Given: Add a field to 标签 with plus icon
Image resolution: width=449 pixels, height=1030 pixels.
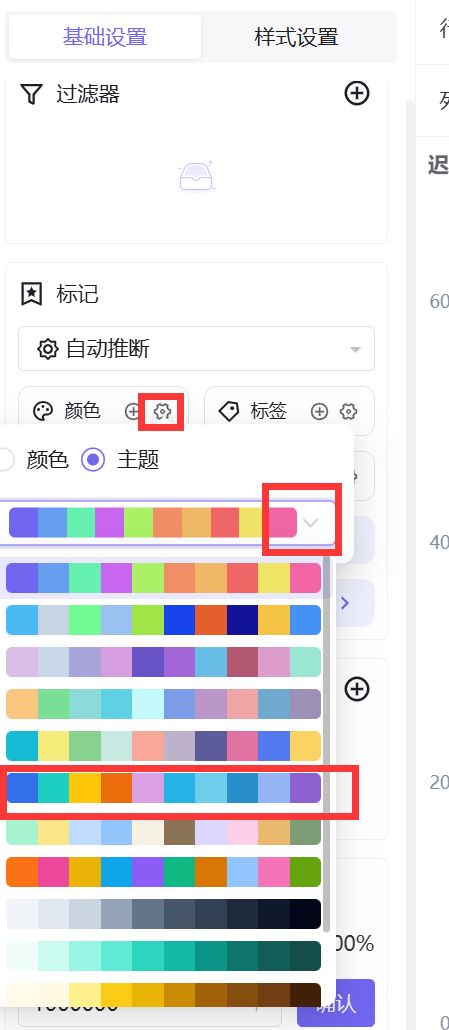Looking at the screenshot, I should [x=319, y=411].
